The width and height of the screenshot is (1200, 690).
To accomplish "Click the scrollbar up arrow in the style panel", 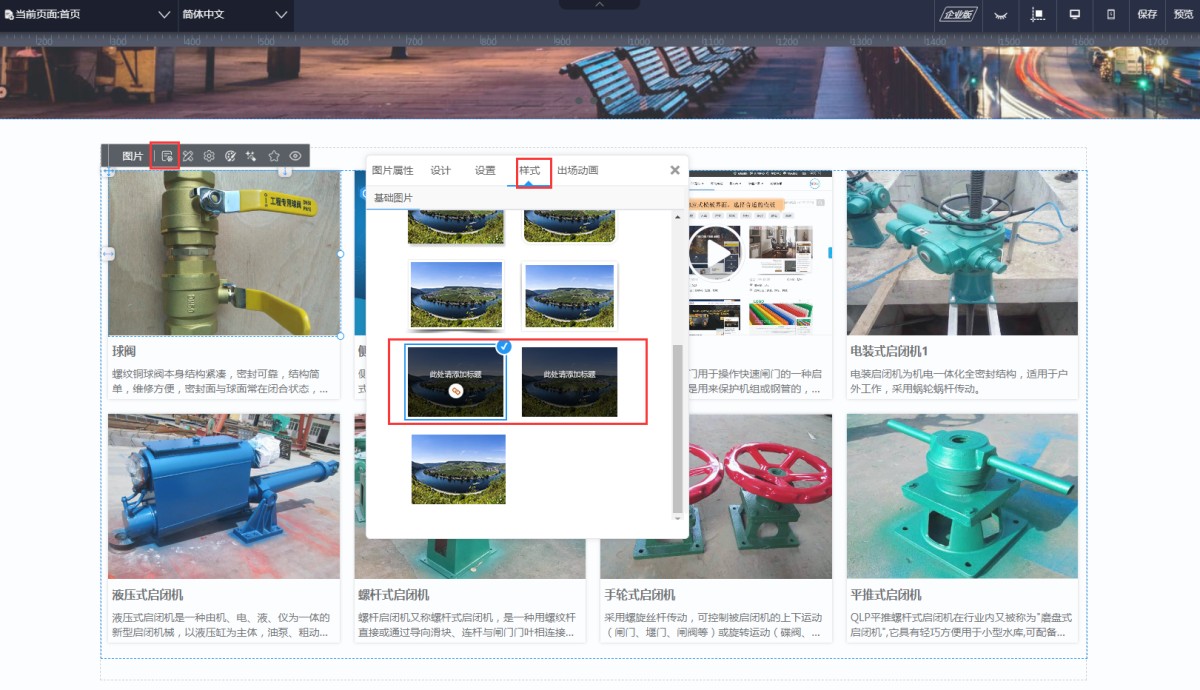I will click(678, 217).
